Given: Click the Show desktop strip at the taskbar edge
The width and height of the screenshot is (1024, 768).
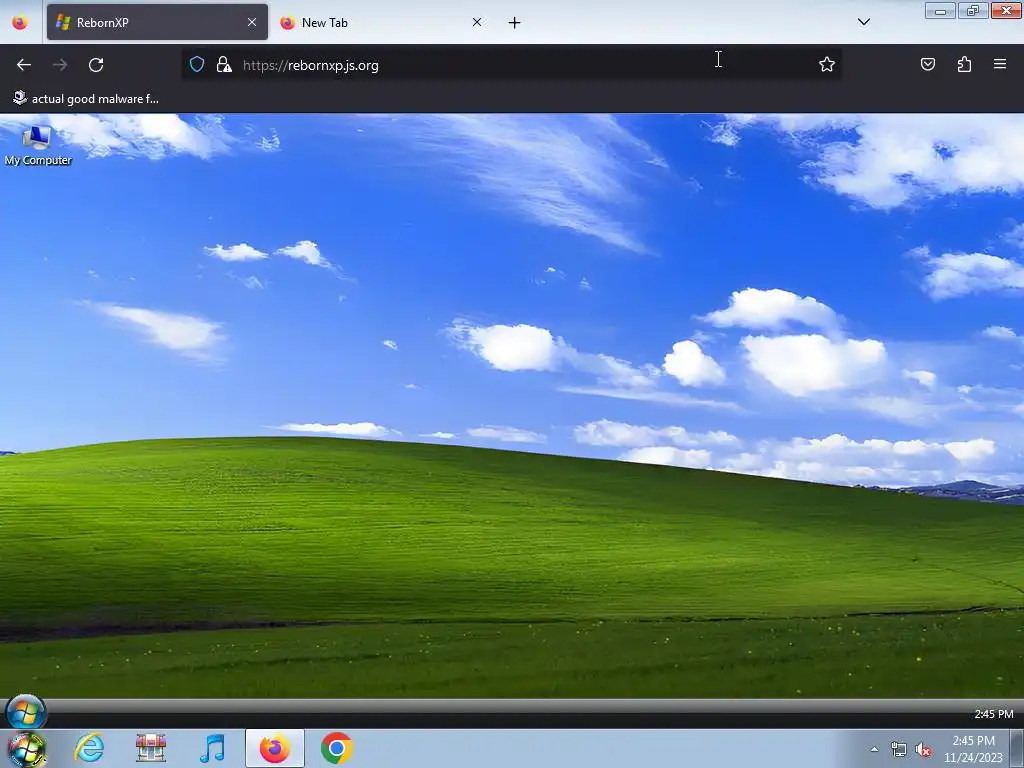Looking at the screenshot, I should [x=1017, y=749].
